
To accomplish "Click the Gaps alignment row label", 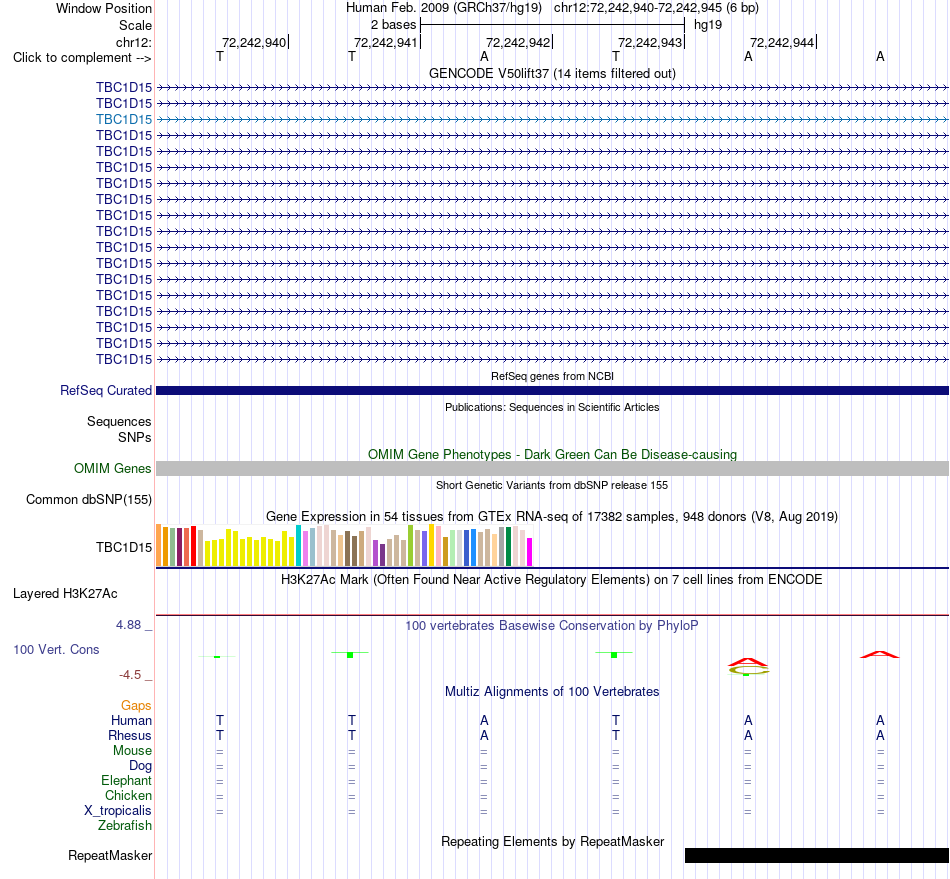I will pos(136,705).
